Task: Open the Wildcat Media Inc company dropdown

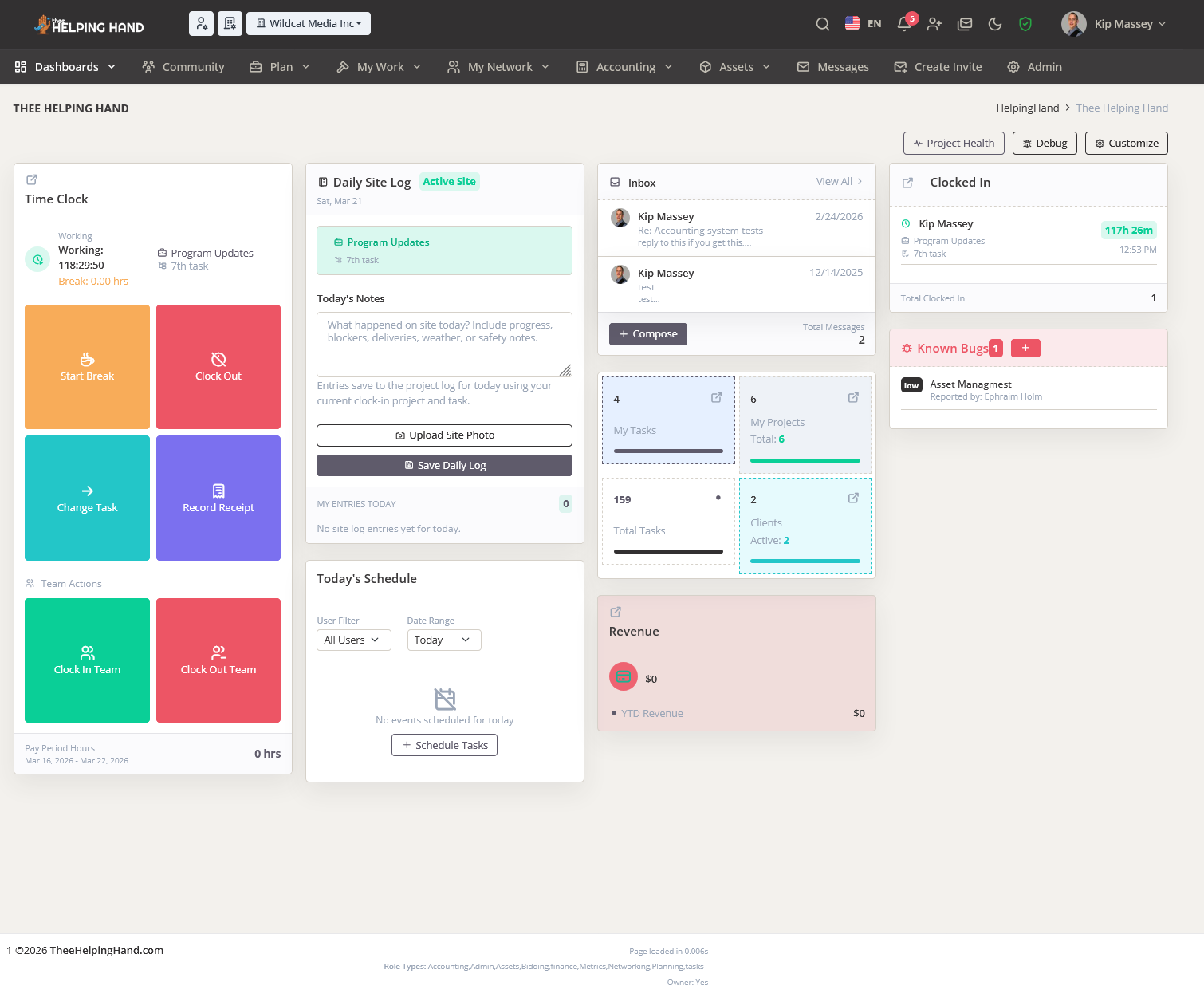Action: [309, 24]
